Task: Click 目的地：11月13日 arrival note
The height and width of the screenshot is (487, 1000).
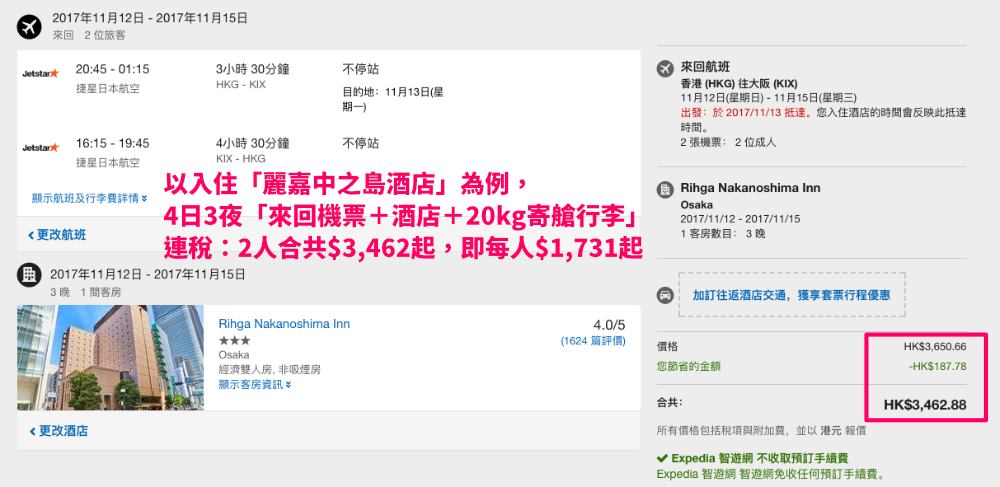Action: (393, 99)
